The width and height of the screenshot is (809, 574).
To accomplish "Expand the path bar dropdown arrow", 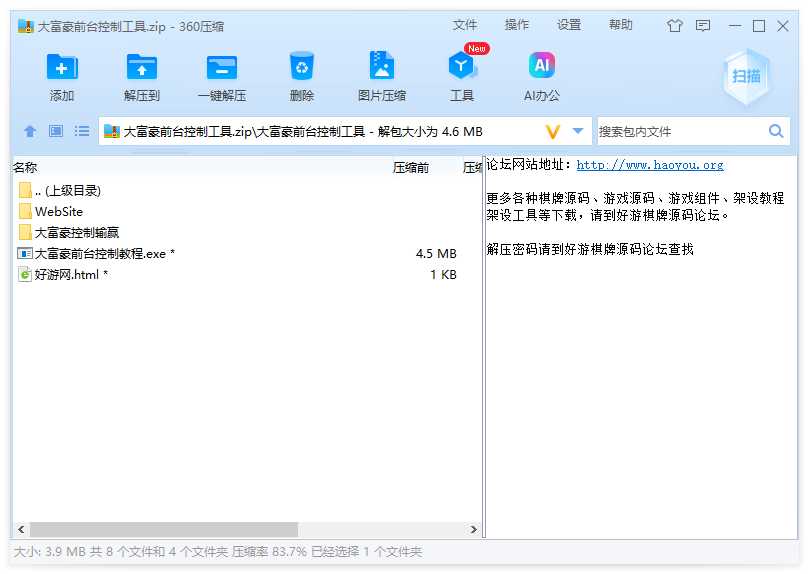I will coord(578,131).
